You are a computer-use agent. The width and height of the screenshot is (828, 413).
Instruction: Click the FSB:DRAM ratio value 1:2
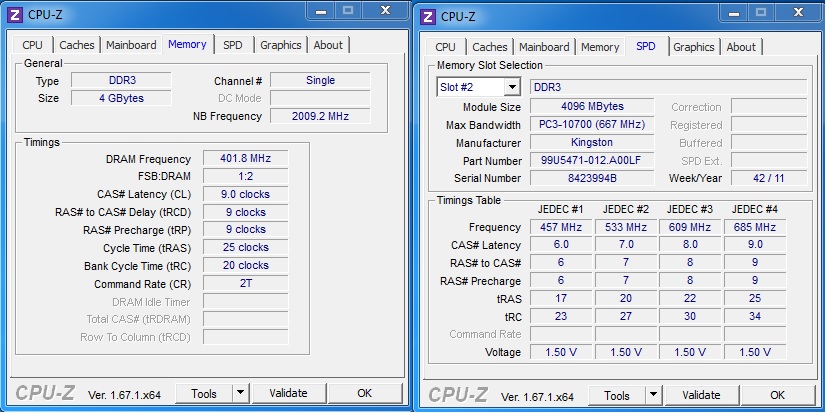pos(246,176)
